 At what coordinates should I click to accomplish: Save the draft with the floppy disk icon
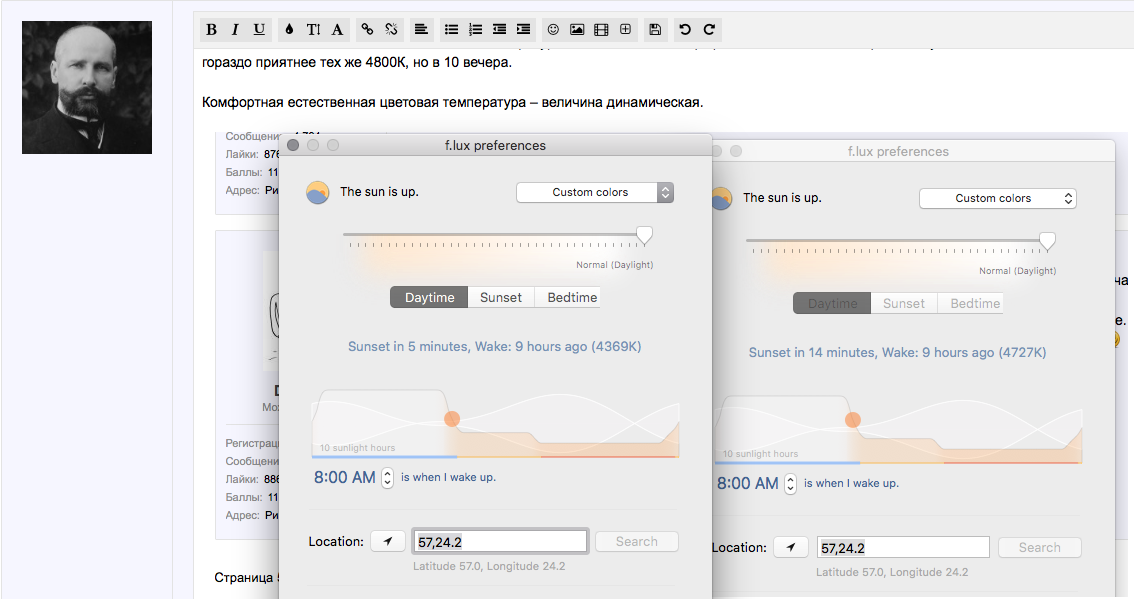coord(655,30)
